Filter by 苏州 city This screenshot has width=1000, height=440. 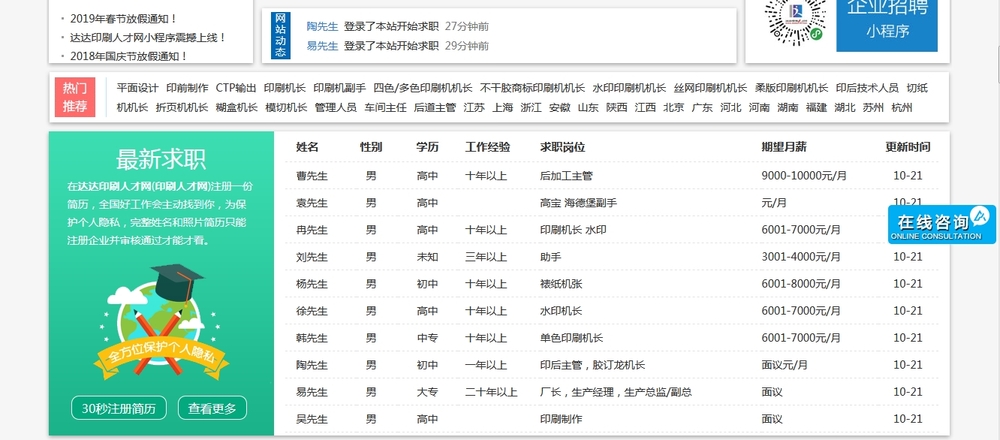(874, 107)
